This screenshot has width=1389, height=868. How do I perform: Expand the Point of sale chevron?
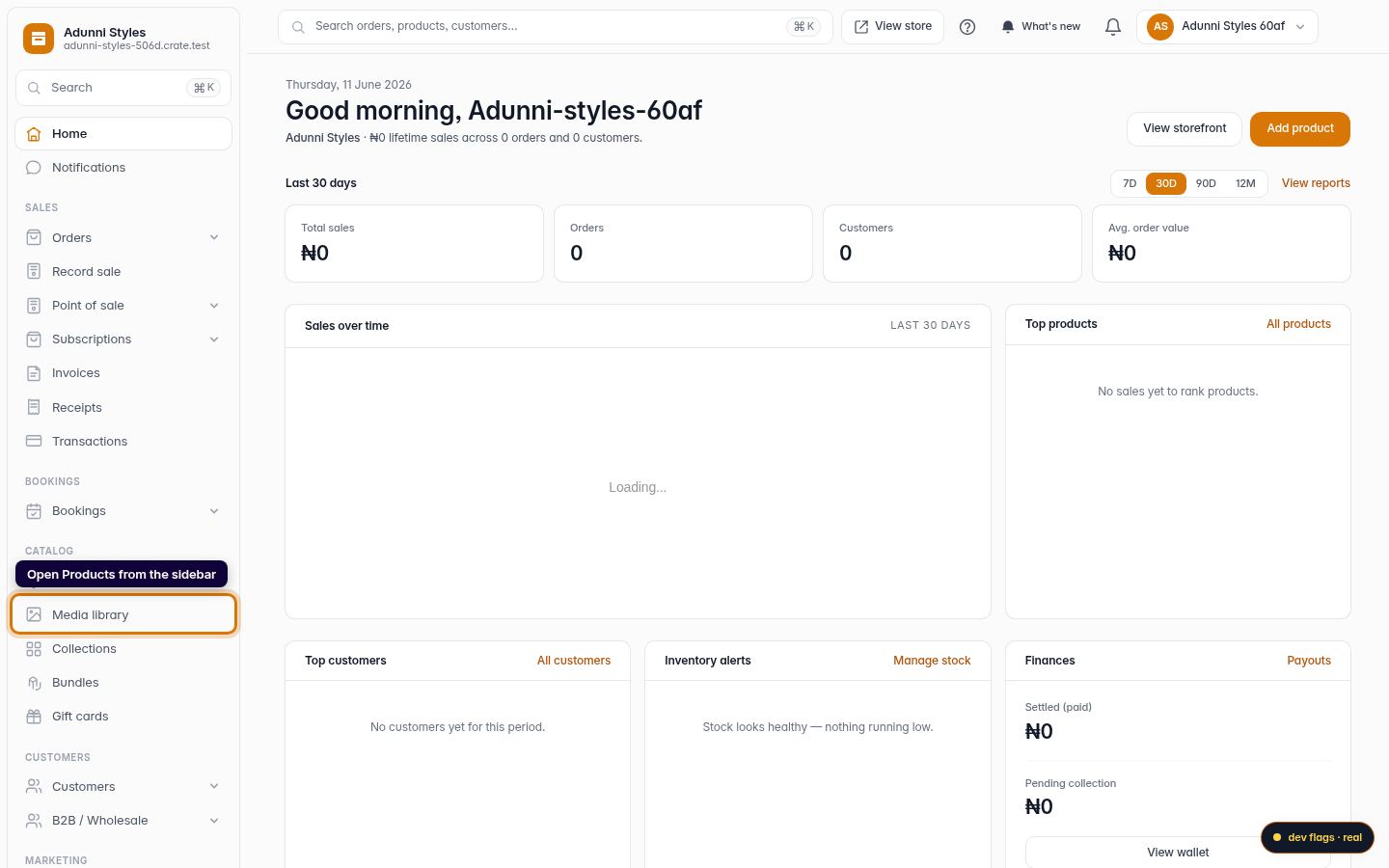[214, 306]
